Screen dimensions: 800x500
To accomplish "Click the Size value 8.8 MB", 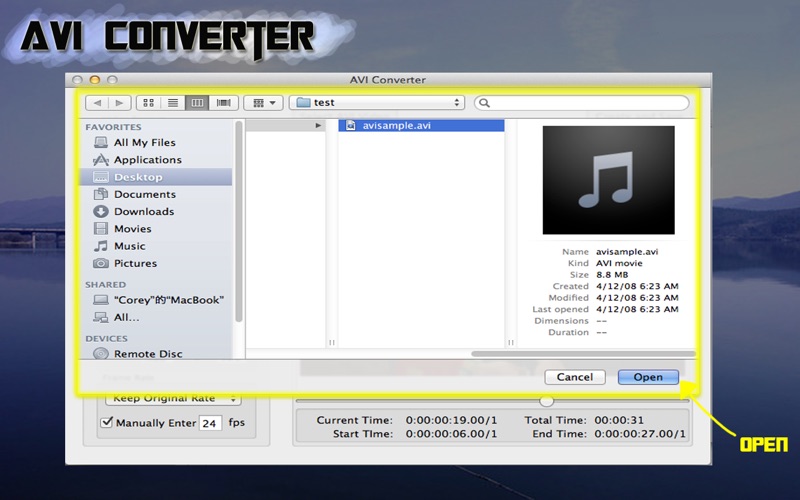I will point(612,274).
